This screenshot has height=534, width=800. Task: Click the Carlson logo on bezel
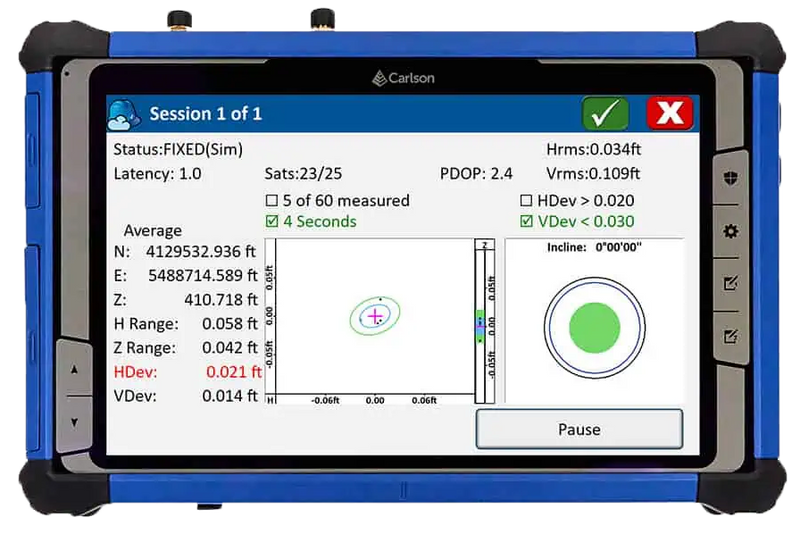pos(403,78)
